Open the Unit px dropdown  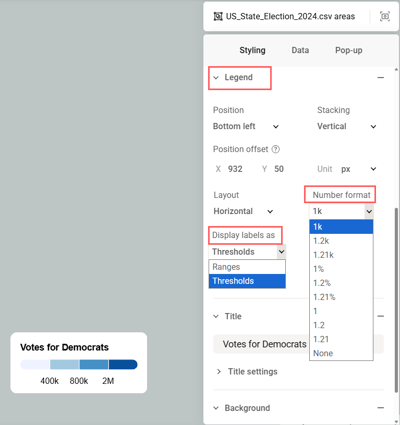359,169
